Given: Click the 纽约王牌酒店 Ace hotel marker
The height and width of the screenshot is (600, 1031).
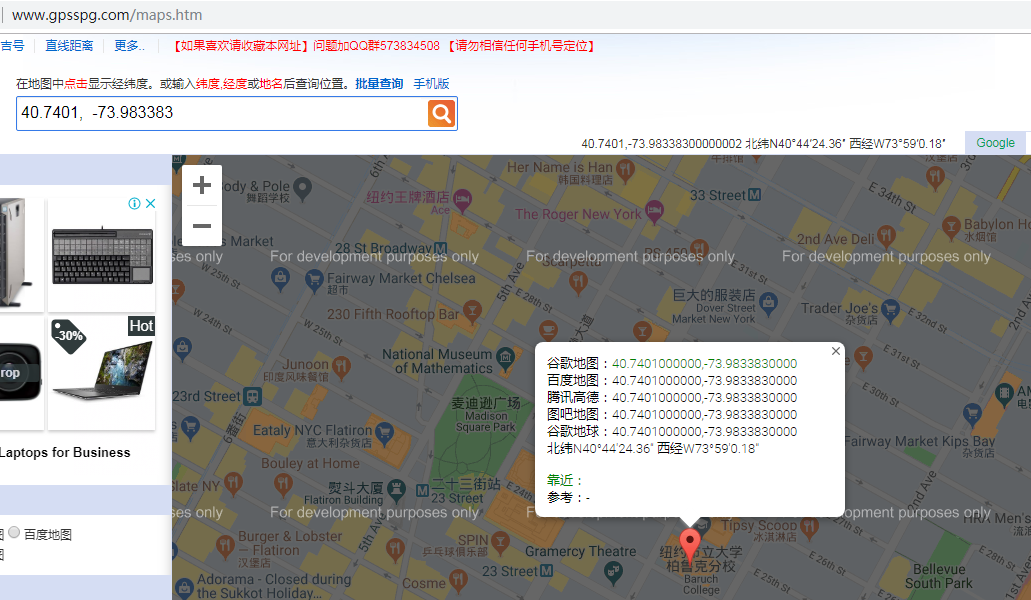Looking at the screenshot, I should pos(463,198).
